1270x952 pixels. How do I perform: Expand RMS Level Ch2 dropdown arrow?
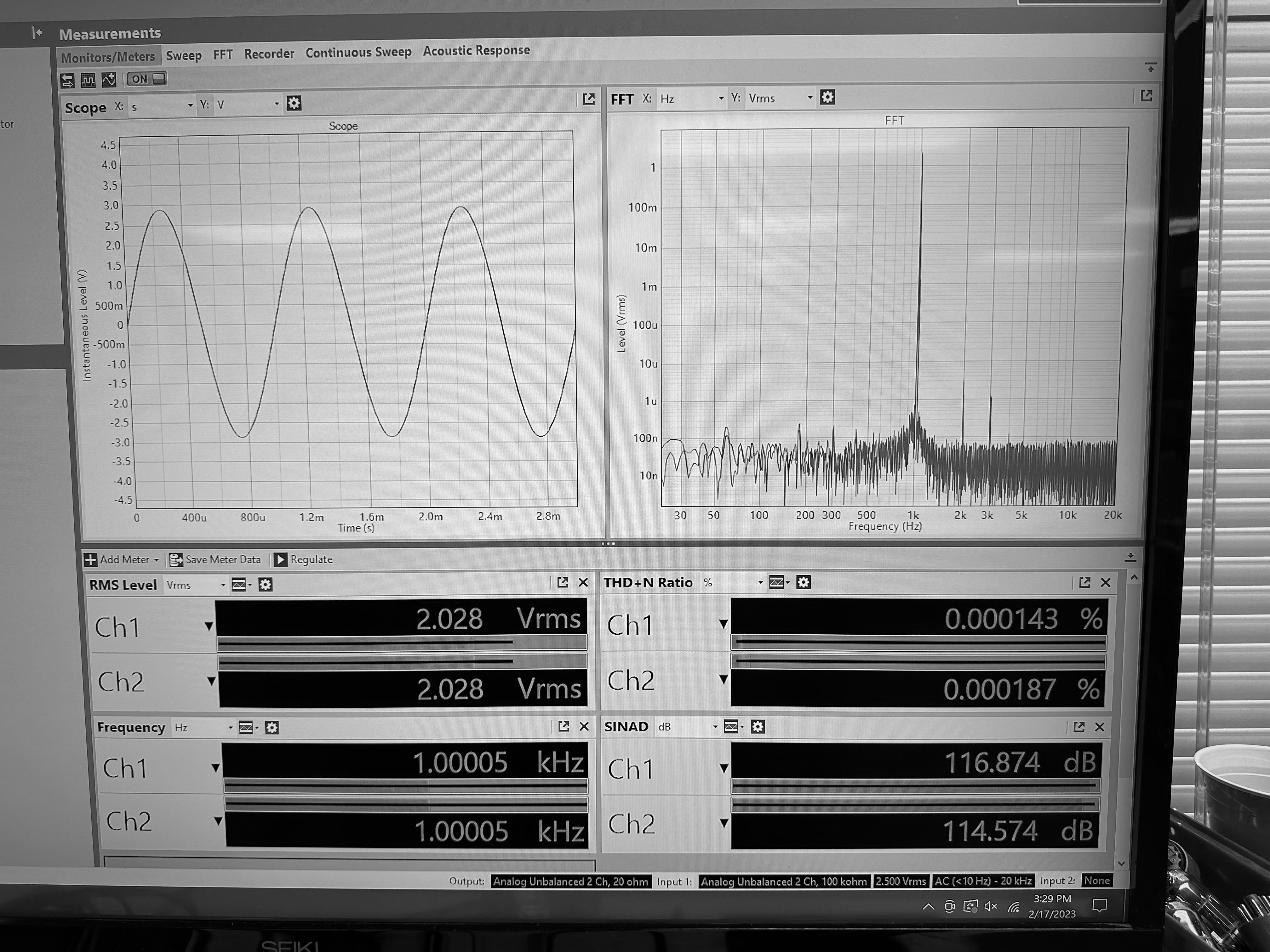pos(211,681)
